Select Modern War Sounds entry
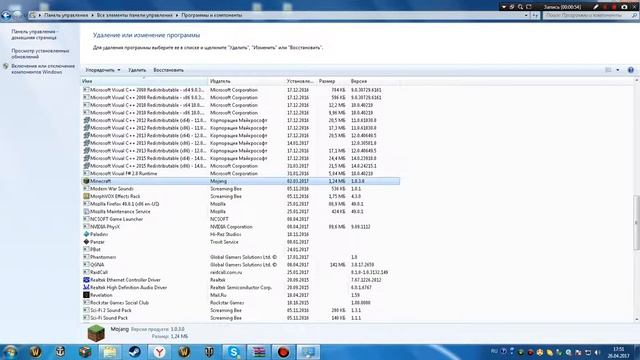 [240, 189]
